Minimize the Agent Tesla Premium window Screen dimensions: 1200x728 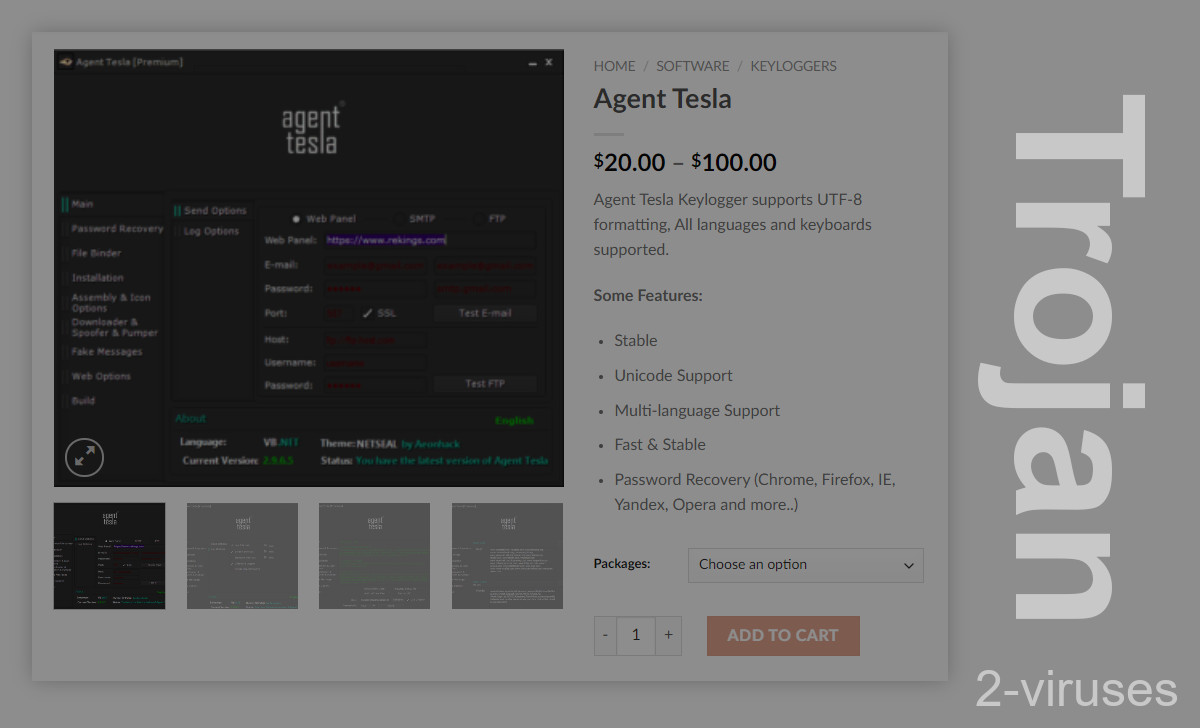pos(532,62)
